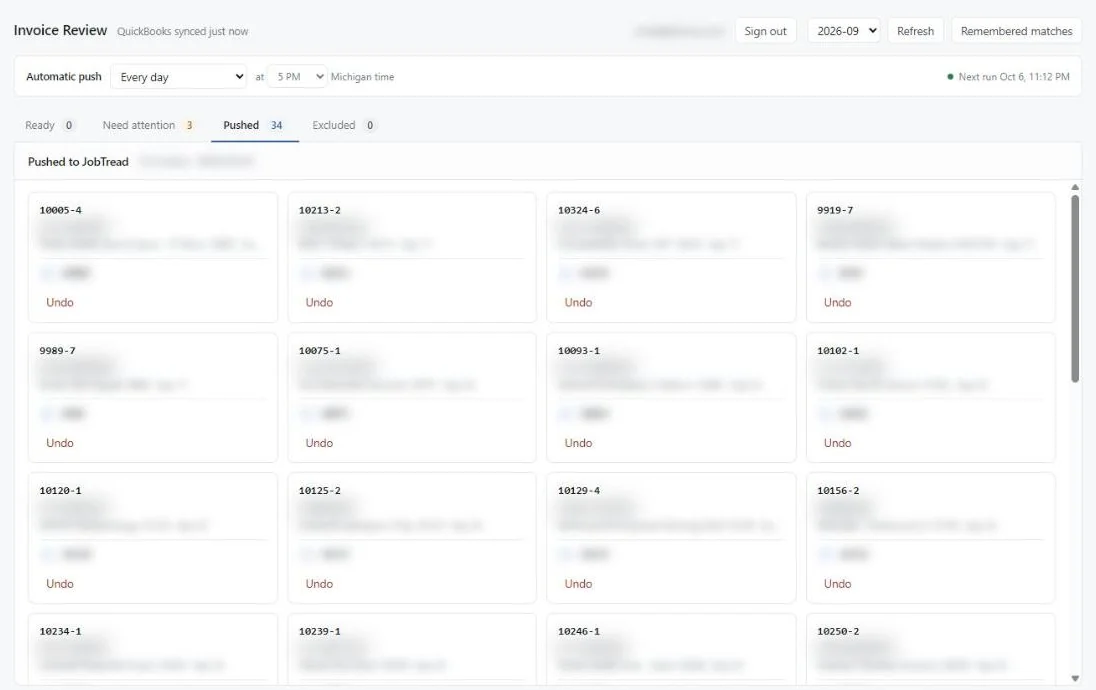
Task: Undo pushed invoice 10156-2
Action: click(x=837, y=583)
